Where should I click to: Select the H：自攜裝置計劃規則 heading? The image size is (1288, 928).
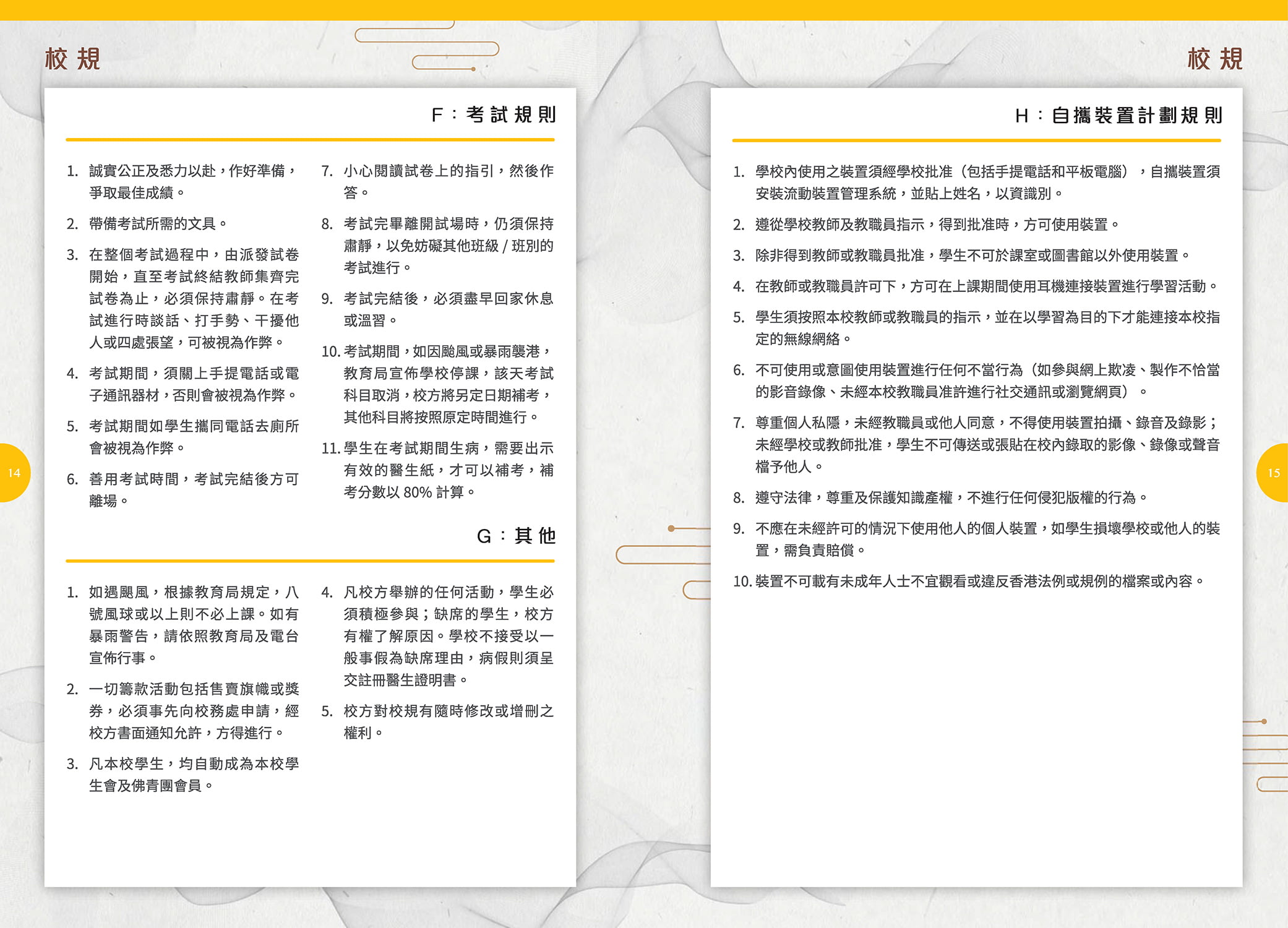[1118, 116]
